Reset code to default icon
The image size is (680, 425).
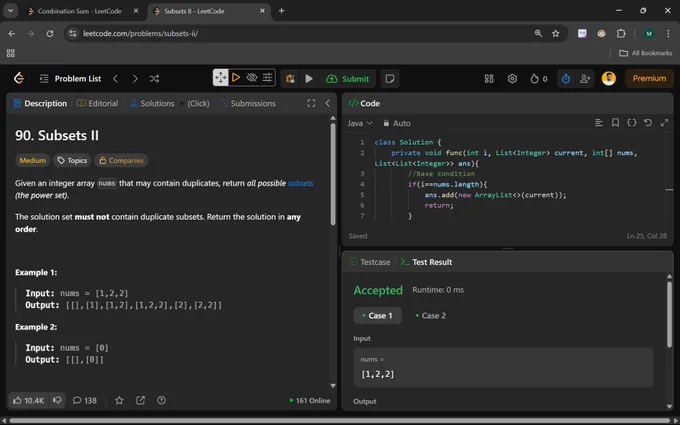point(648,123)
